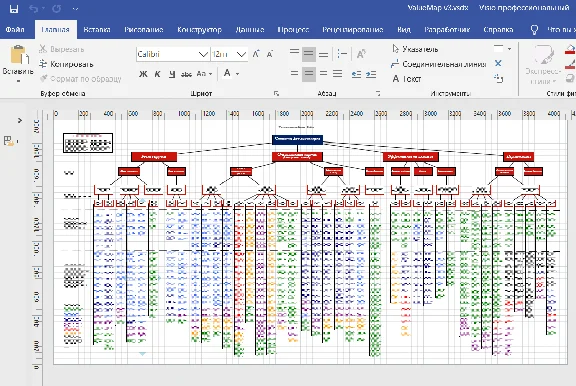Align paragraph left
576x386 pixels.
294,74
